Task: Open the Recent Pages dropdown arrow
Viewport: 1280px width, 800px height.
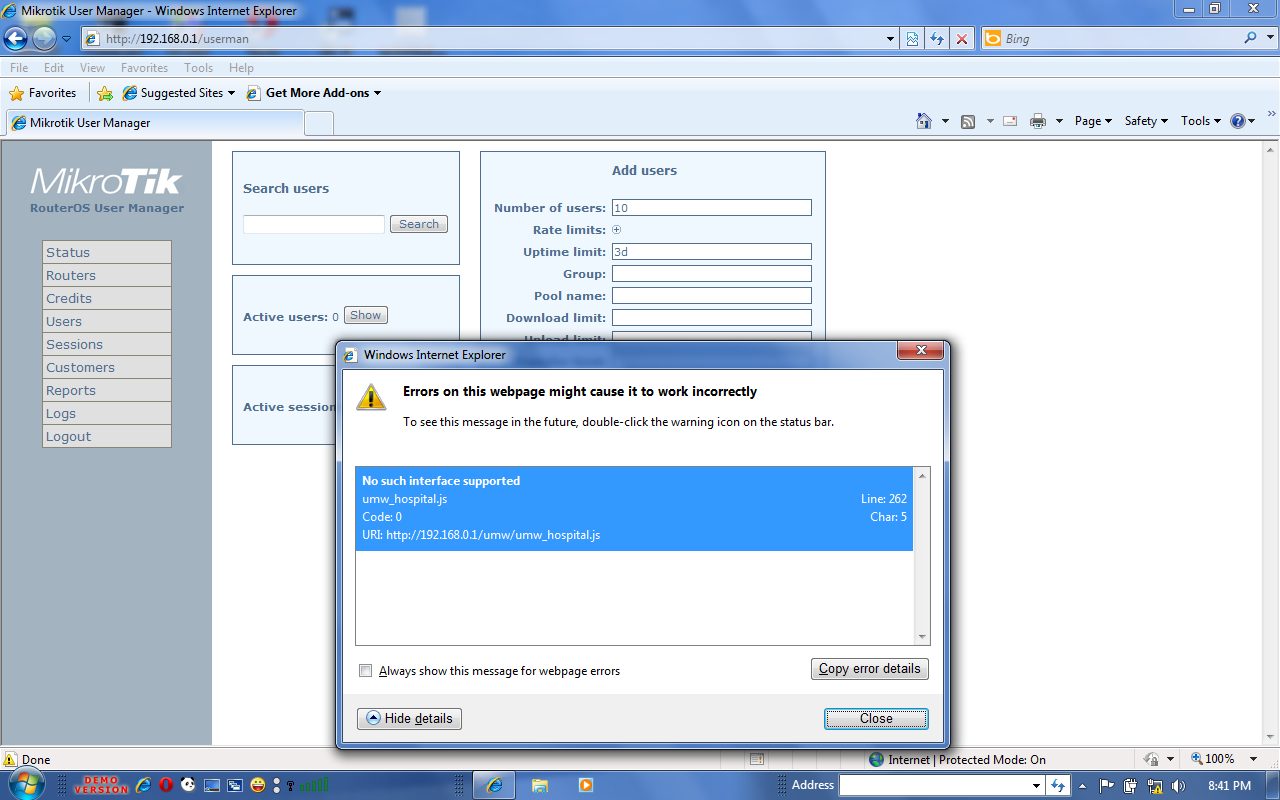Action: (x=66, y=39)
